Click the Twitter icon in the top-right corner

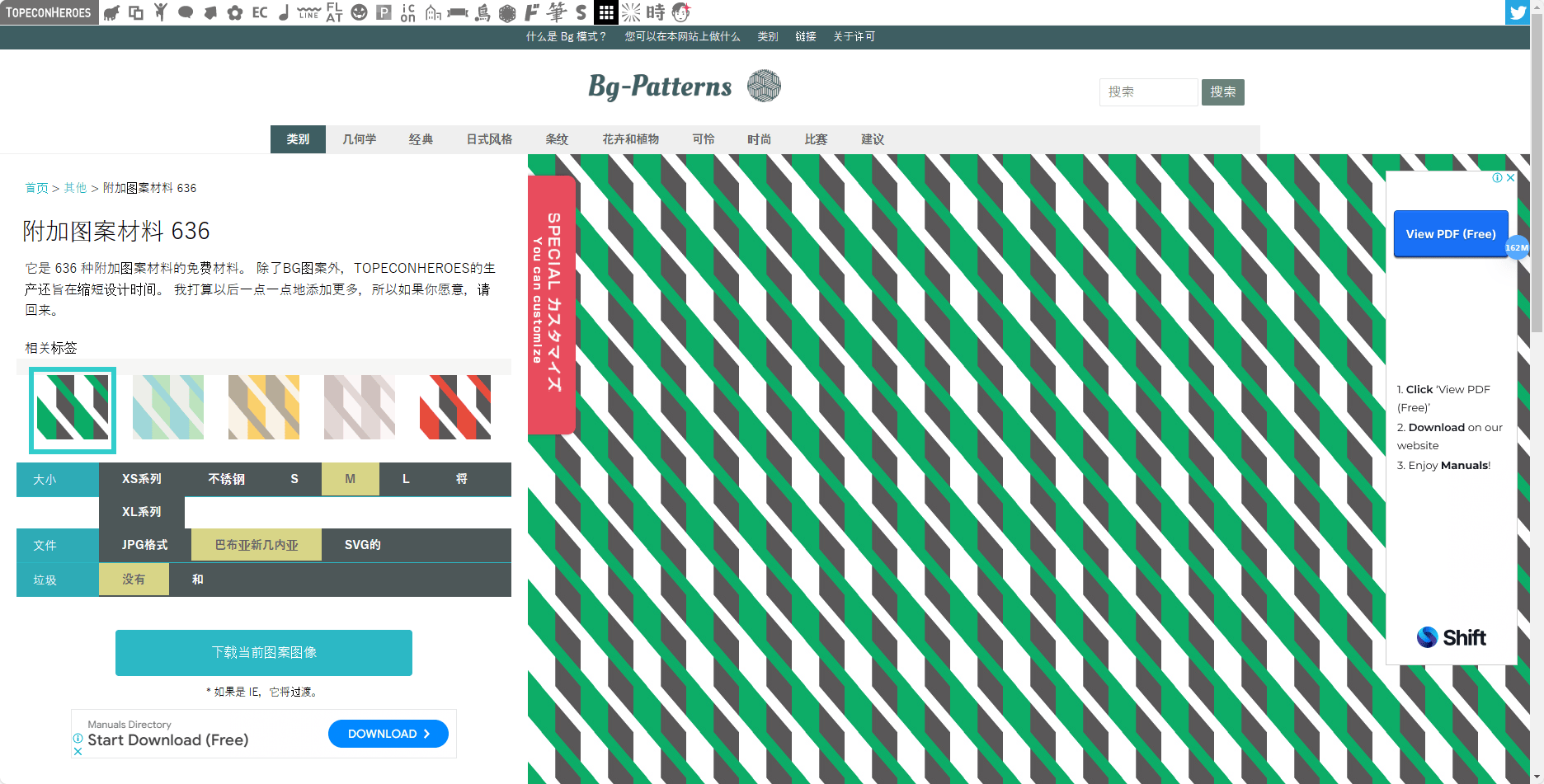[1518, 12]
